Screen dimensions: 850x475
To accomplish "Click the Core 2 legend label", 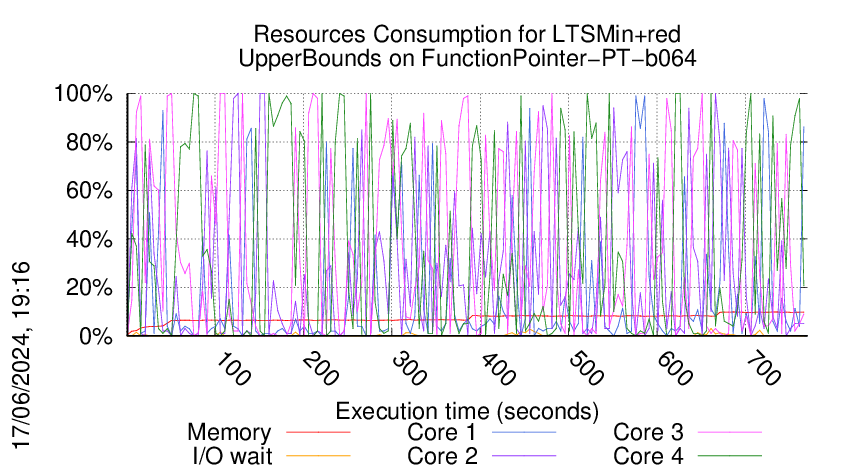I will click(x=442, y=457).
